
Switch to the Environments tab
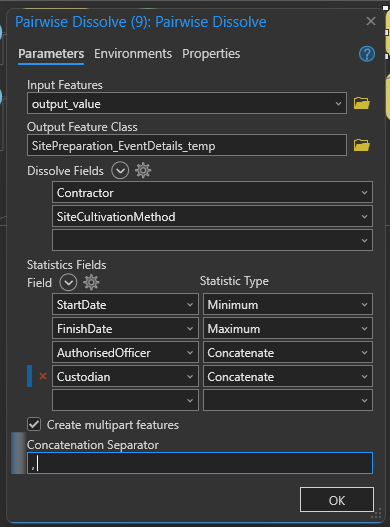[133, 54]
